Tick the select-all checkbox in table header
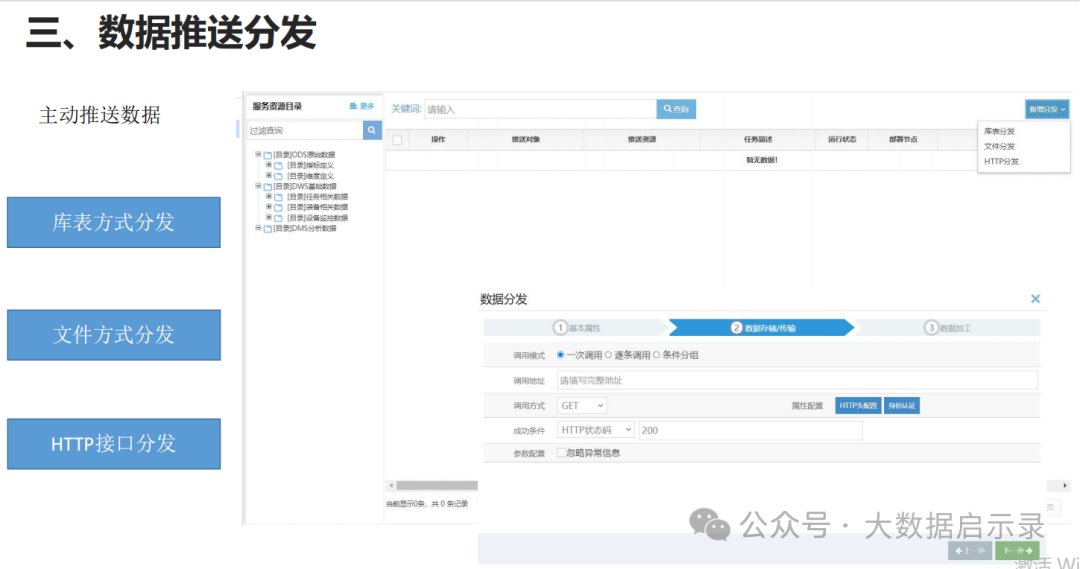Image resolution: width=1080 pixels, height=569 pixels. click(x=397, y=140)
